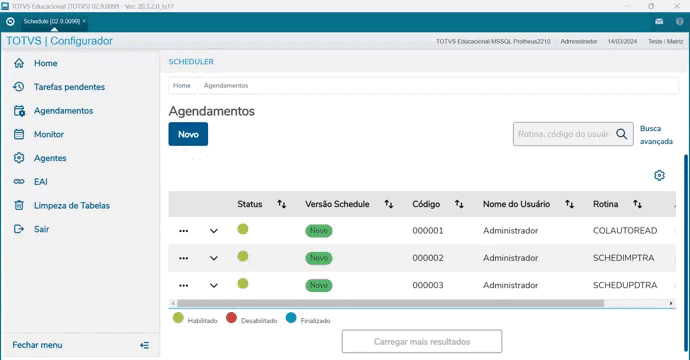Viewport: 690px width, 360px height.
Task: Click status indicator of SCHEDUPDTRA row
Action: pos(243,284)
